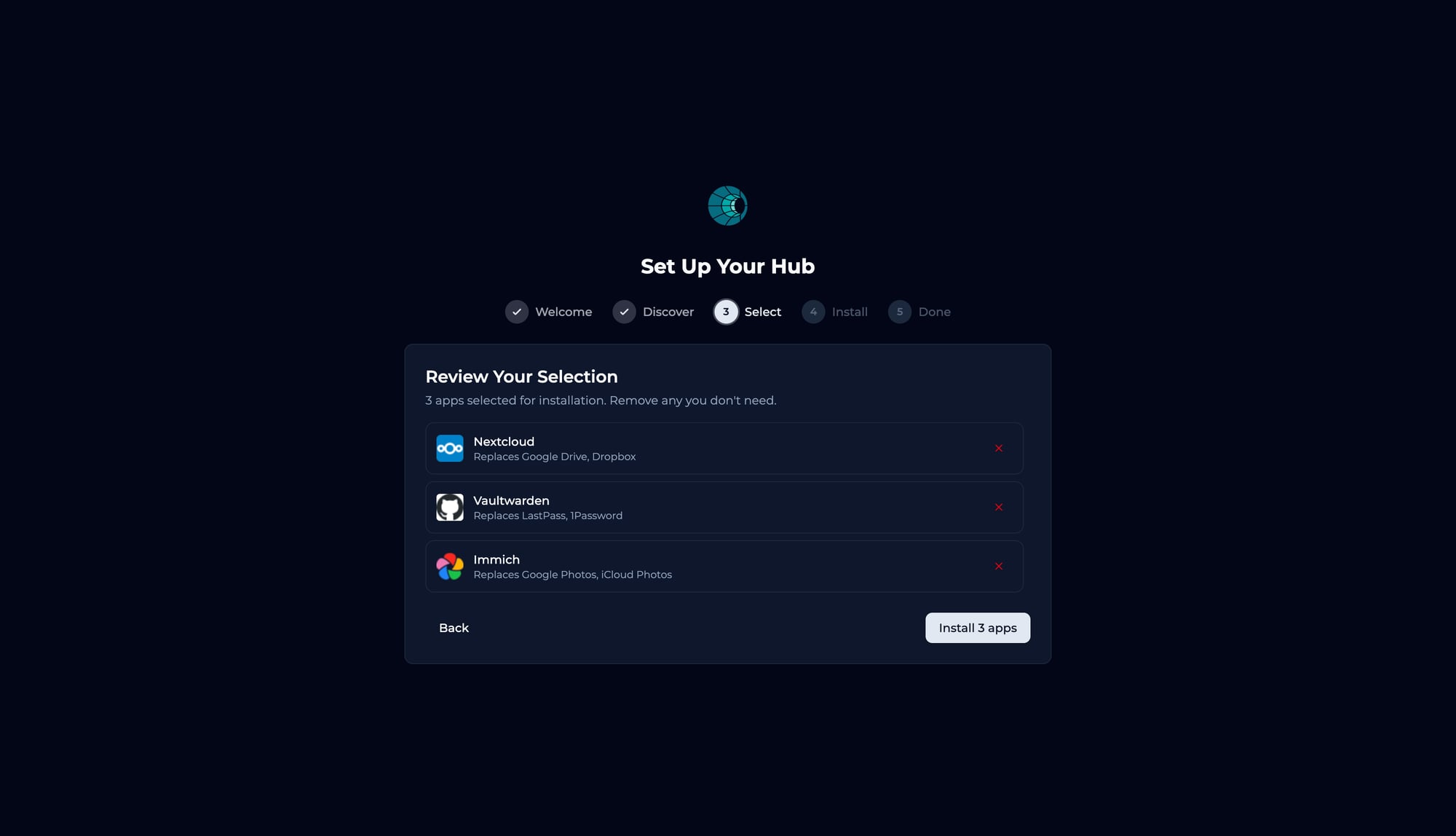The width and height of the screenshot is (1456, 836).
Task: Click the Install step label
Action: coord(849,312)
